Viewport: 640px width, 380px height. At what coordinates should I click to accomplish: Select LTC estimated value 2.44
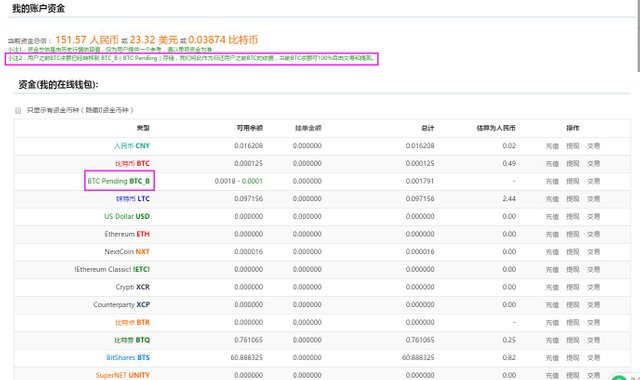(509, 199)
